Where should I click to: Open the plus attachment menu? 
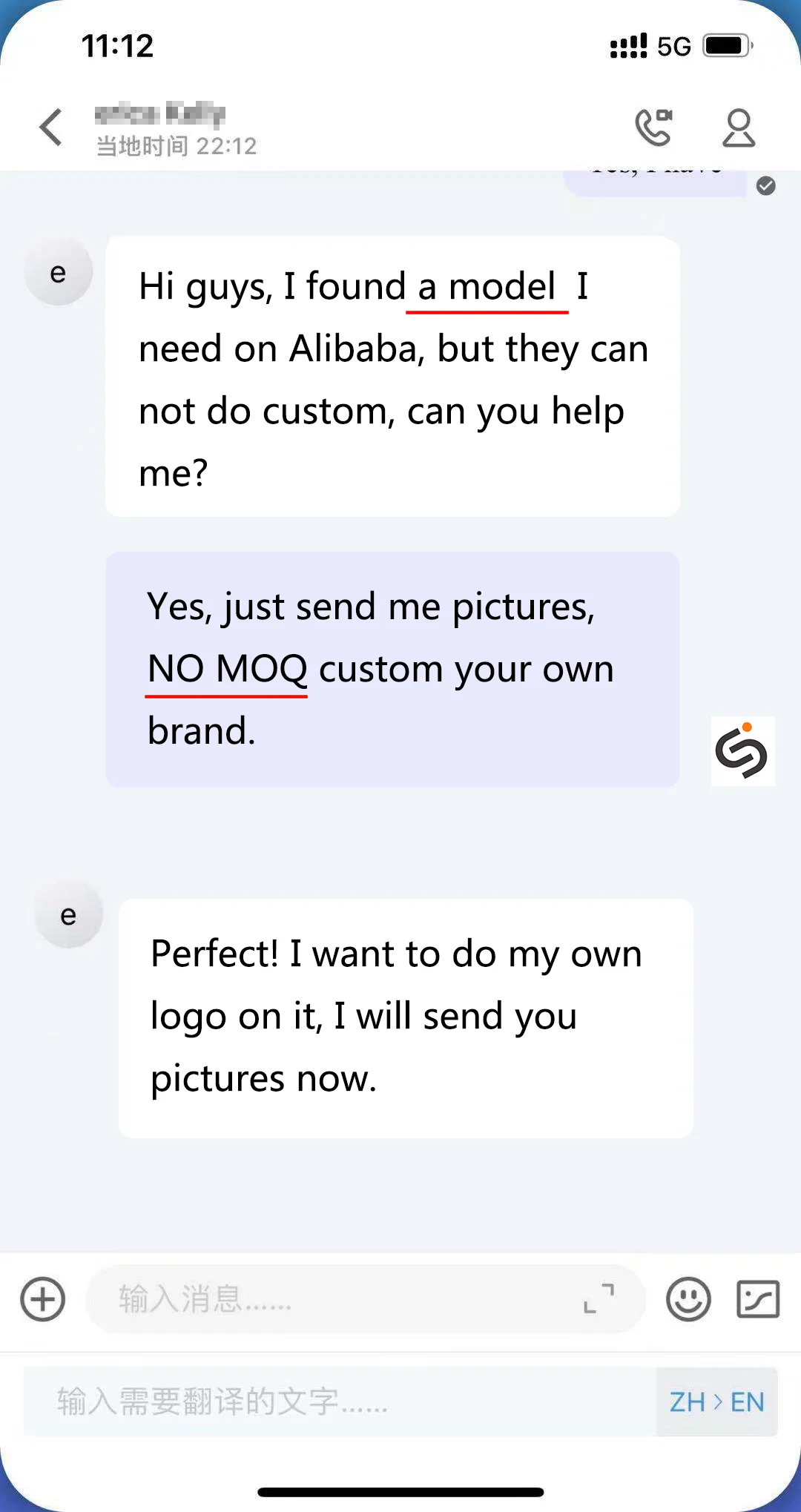click(43, 1299)
